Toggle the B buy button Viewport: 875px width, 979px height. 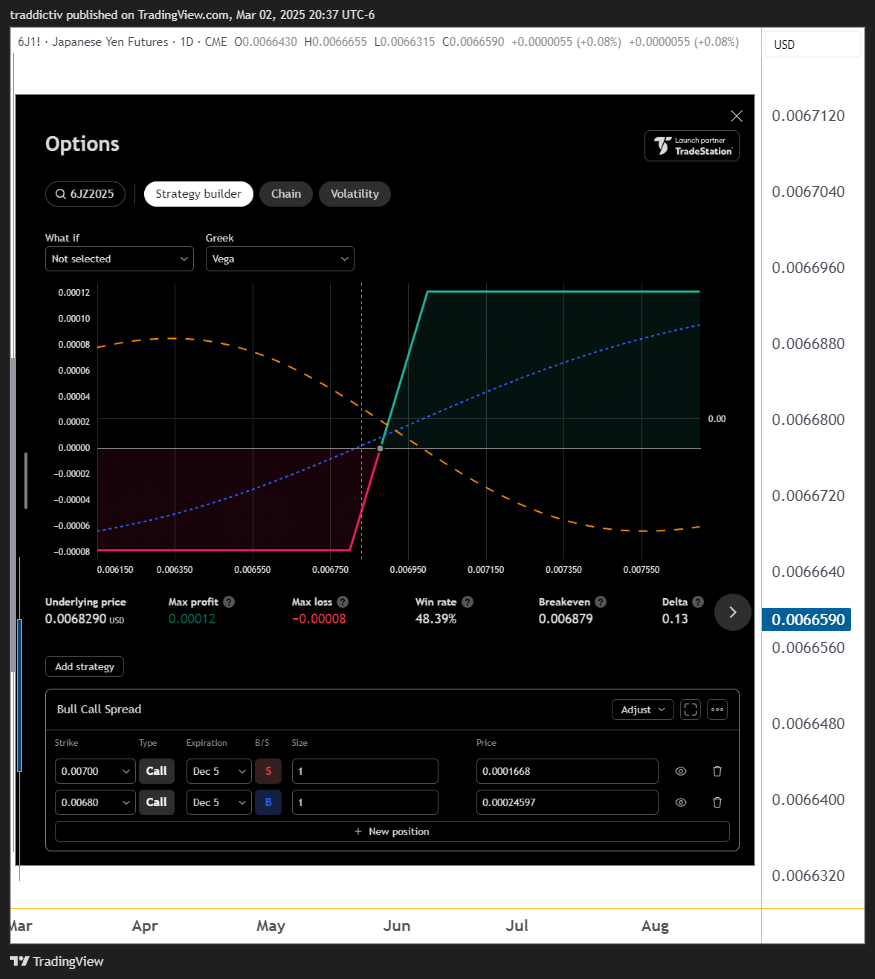tap(268, 802)
